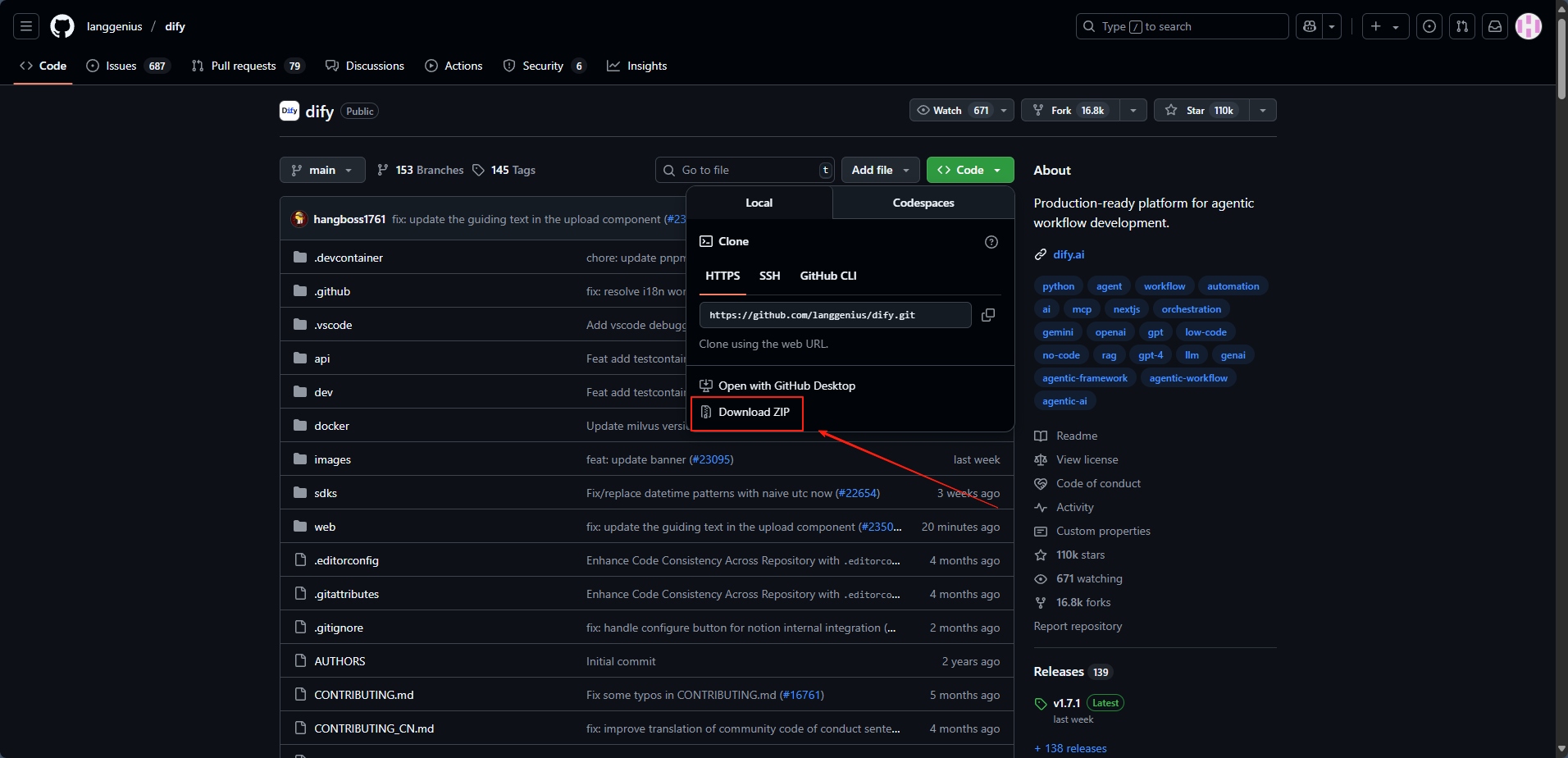
Task: Open the clone help question mark icon
Action: pos(991,242)
